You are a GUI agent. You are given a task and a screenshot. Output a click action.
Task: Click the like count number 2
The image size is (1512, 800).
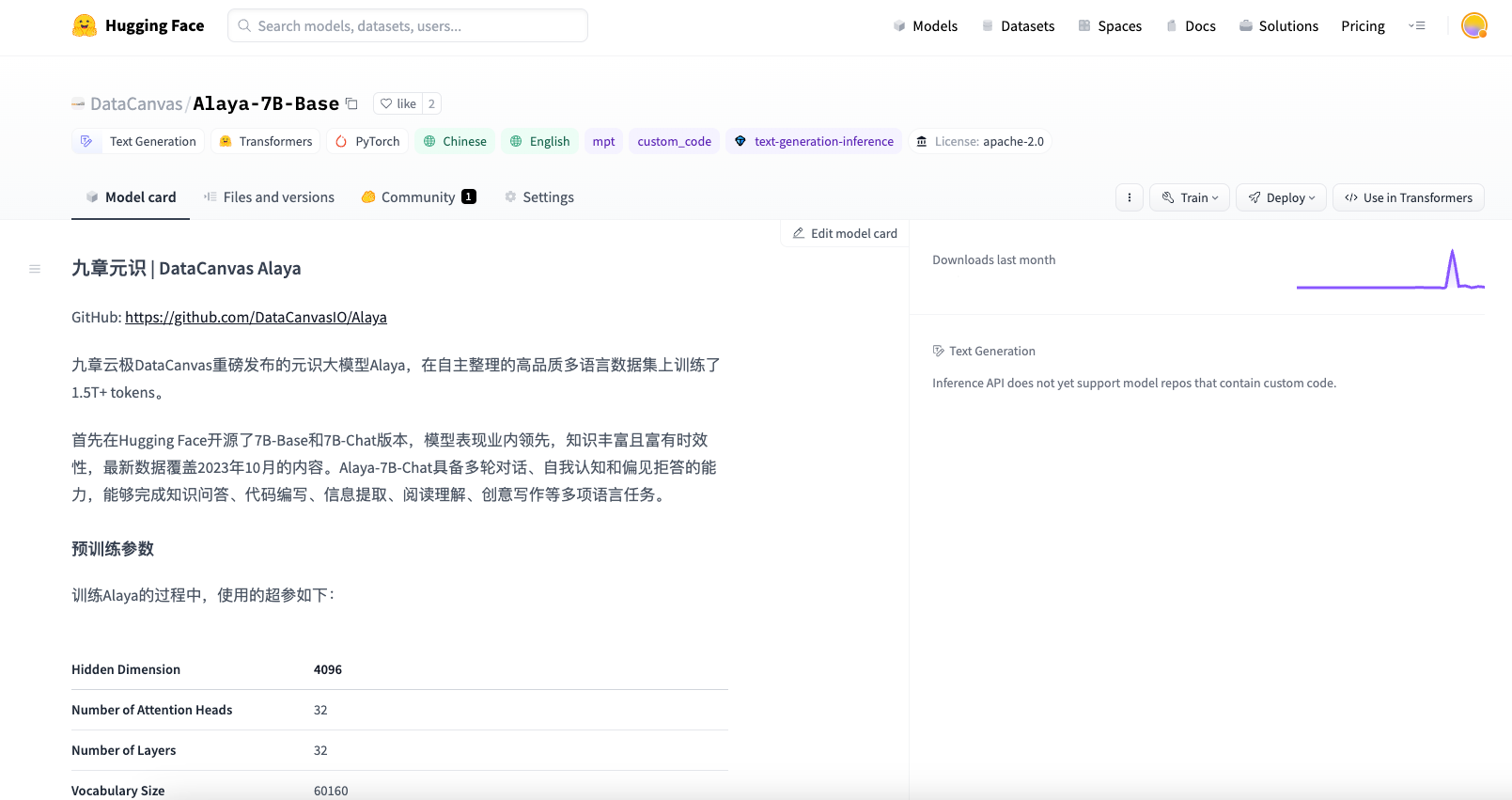pyautogui.click(x=431, y=103)
